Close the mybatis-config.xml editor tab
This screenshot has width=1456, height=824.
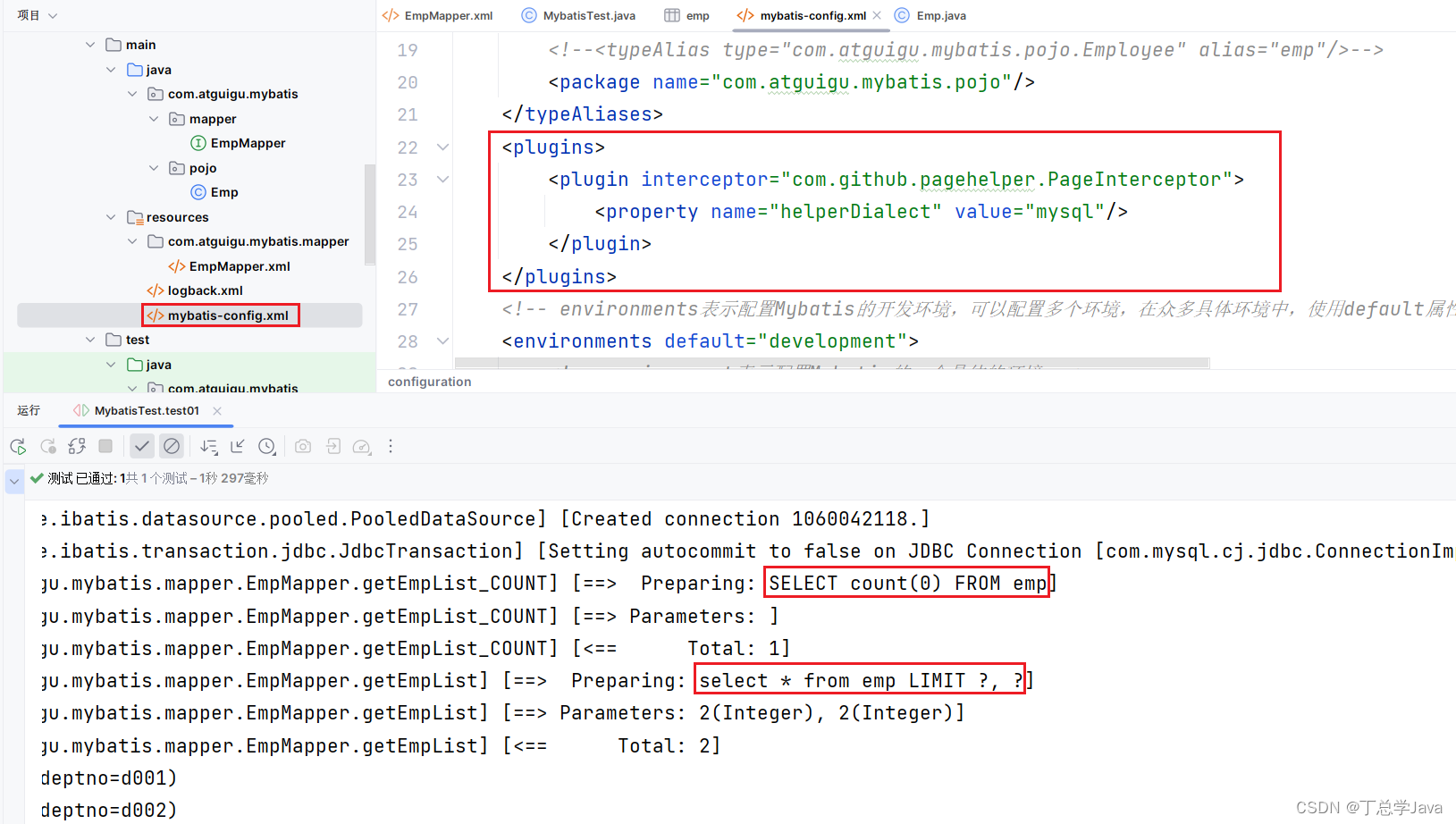pos(877,15)
